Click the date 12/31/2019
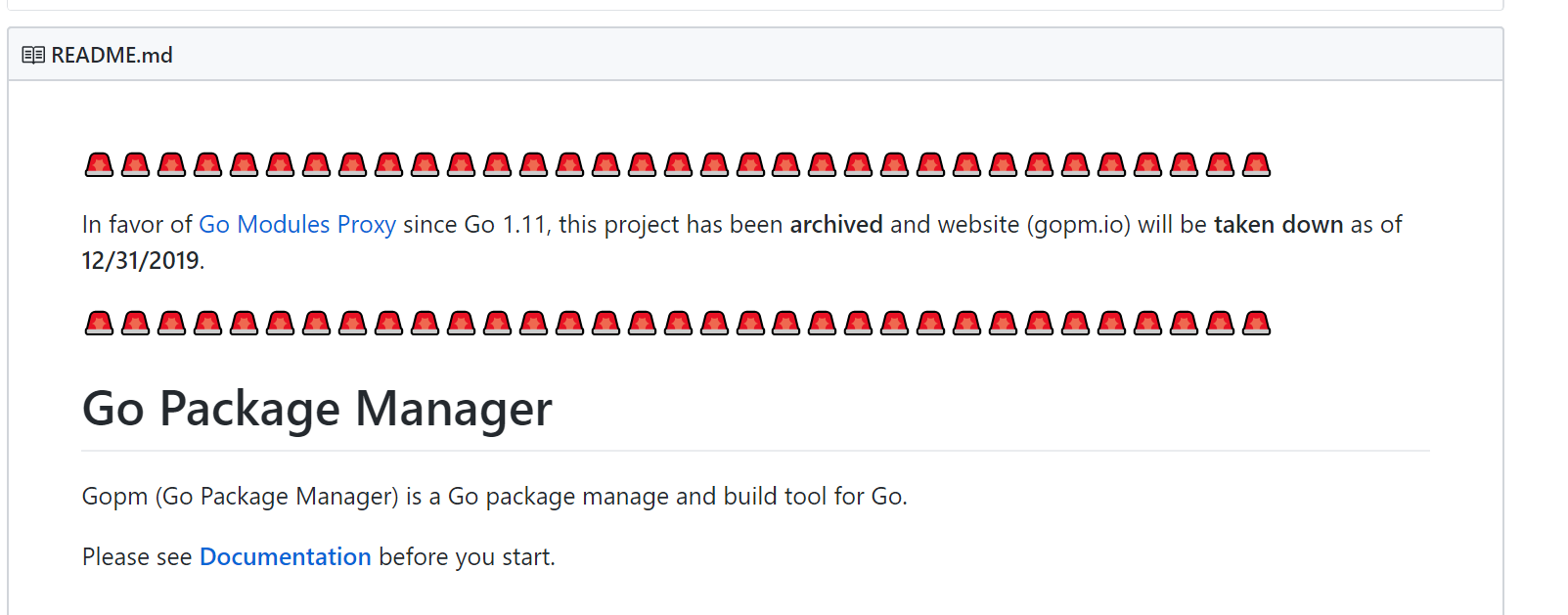 coord(141,261)
